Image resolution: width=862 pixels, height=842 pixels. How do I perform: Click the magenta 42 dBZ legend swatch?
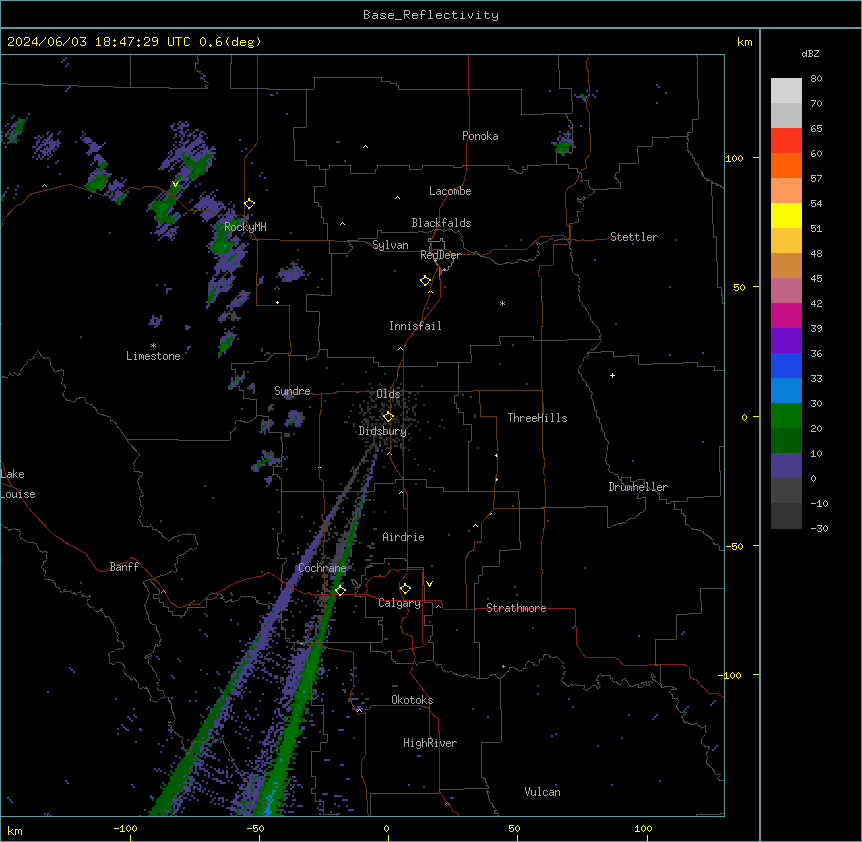click(786, 315)
